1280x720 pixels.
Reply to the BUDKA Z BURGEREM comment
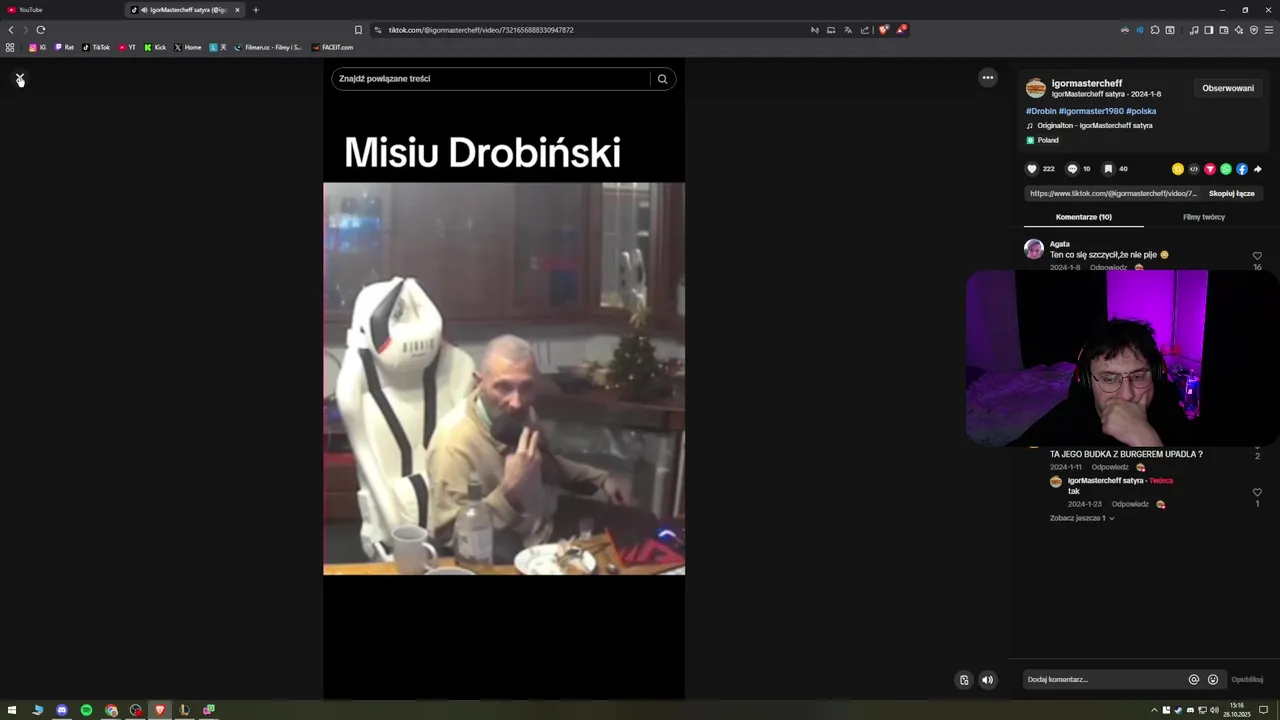(x=1110, y=467)
